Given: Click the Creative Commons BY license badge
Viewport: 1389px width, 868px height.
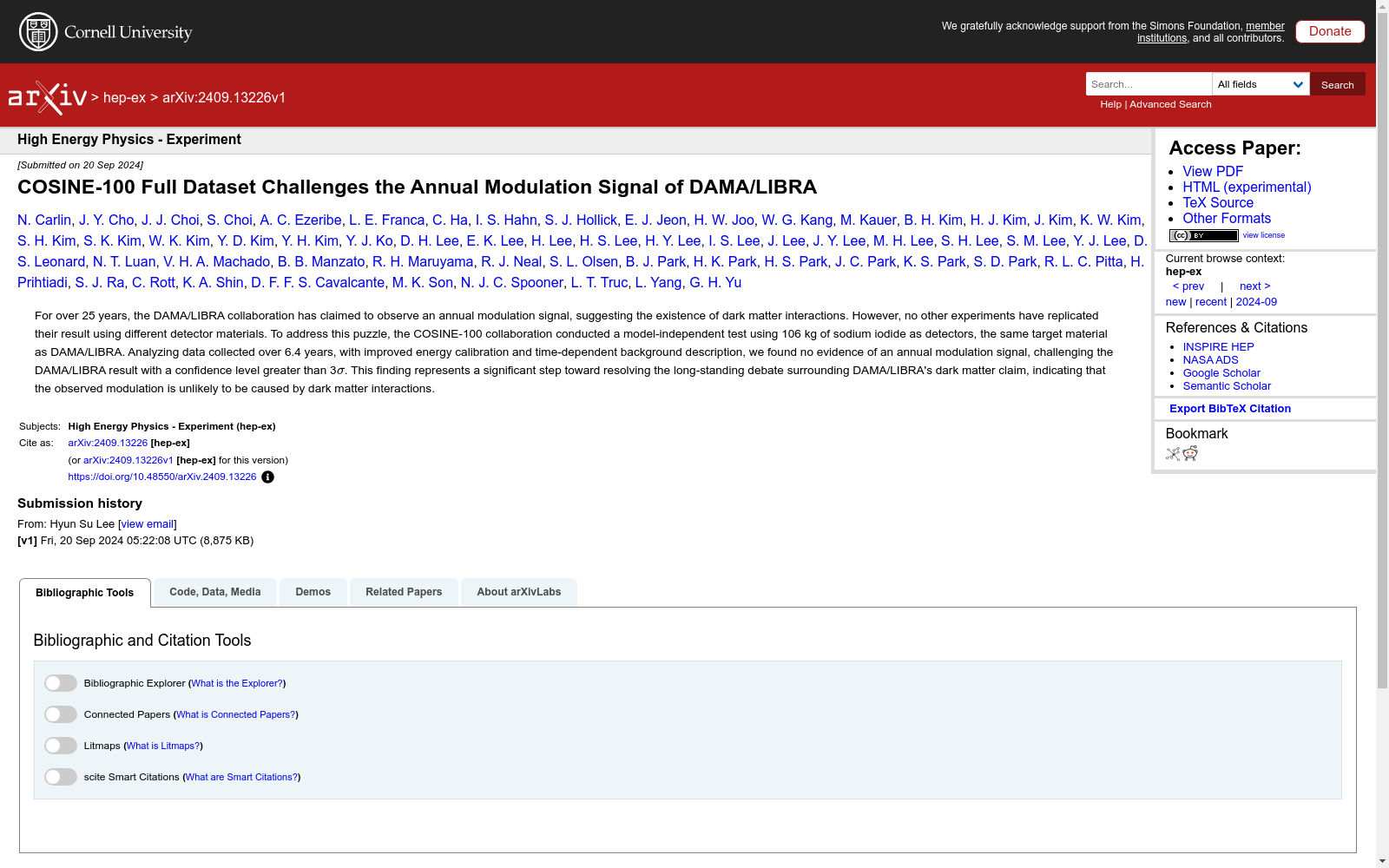Looking at the screenshot, I should pos(1203,235).
